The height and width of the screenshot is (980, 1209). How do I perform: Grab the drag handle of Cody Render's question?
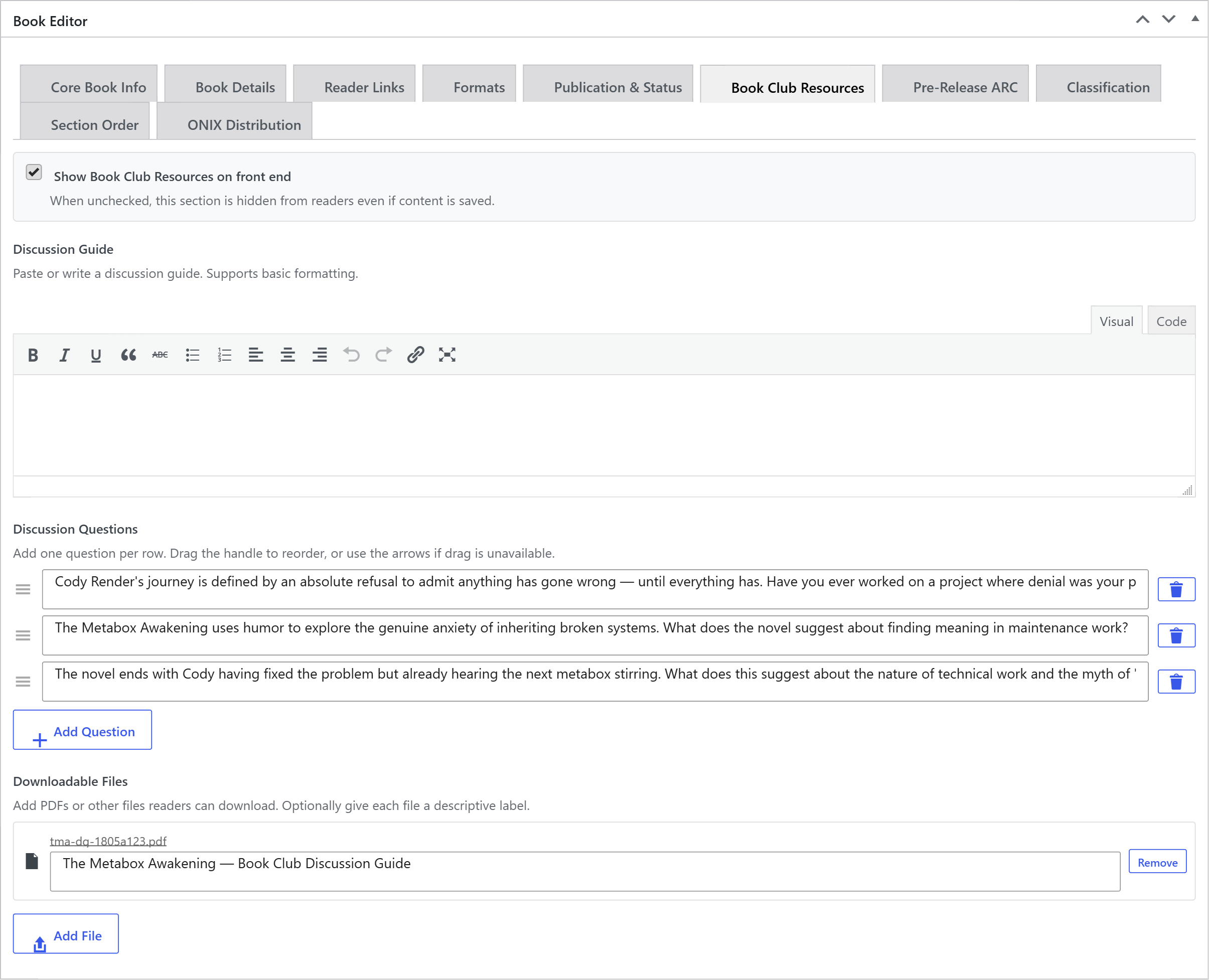(x=23, y=589)
